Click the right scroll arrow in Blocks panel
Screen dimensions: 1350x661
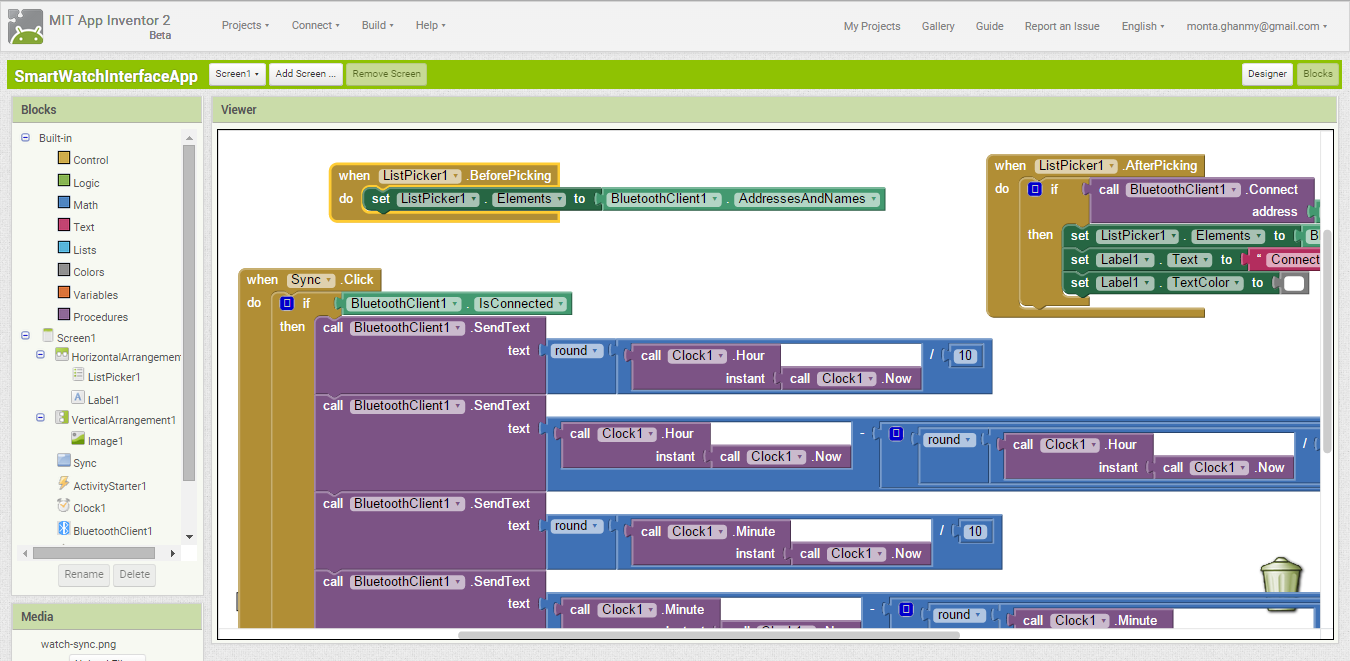pos(172,553)
